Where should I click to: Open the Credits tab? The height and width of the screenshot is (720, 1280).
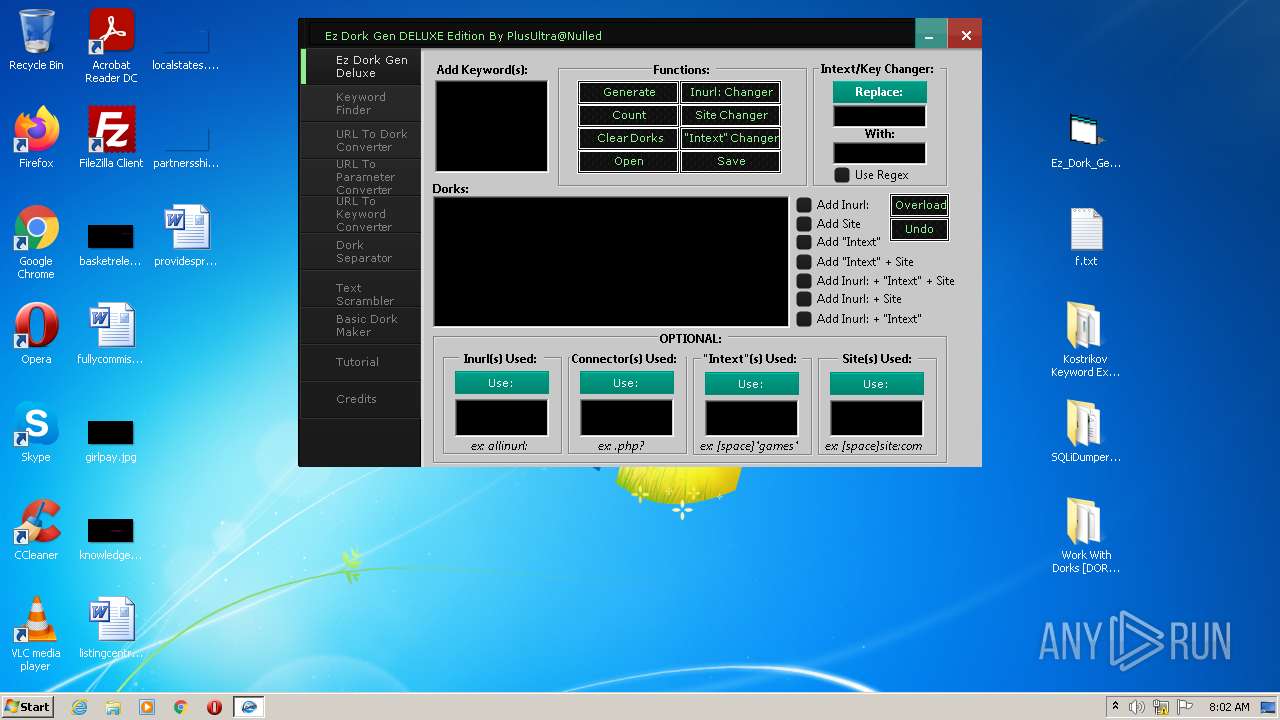click(x=361, y=399)
